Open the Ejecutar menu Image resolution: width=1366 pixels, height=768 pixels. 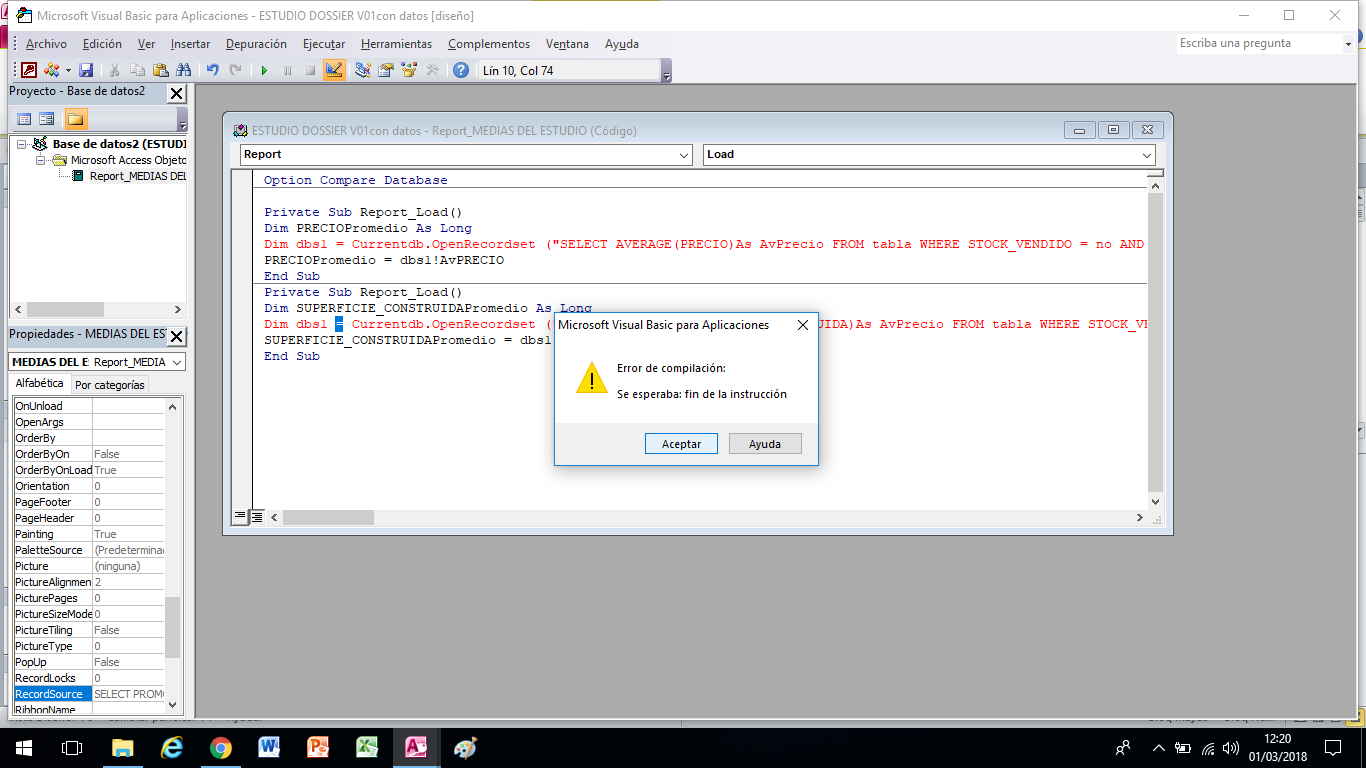click(x=324, y=44)
